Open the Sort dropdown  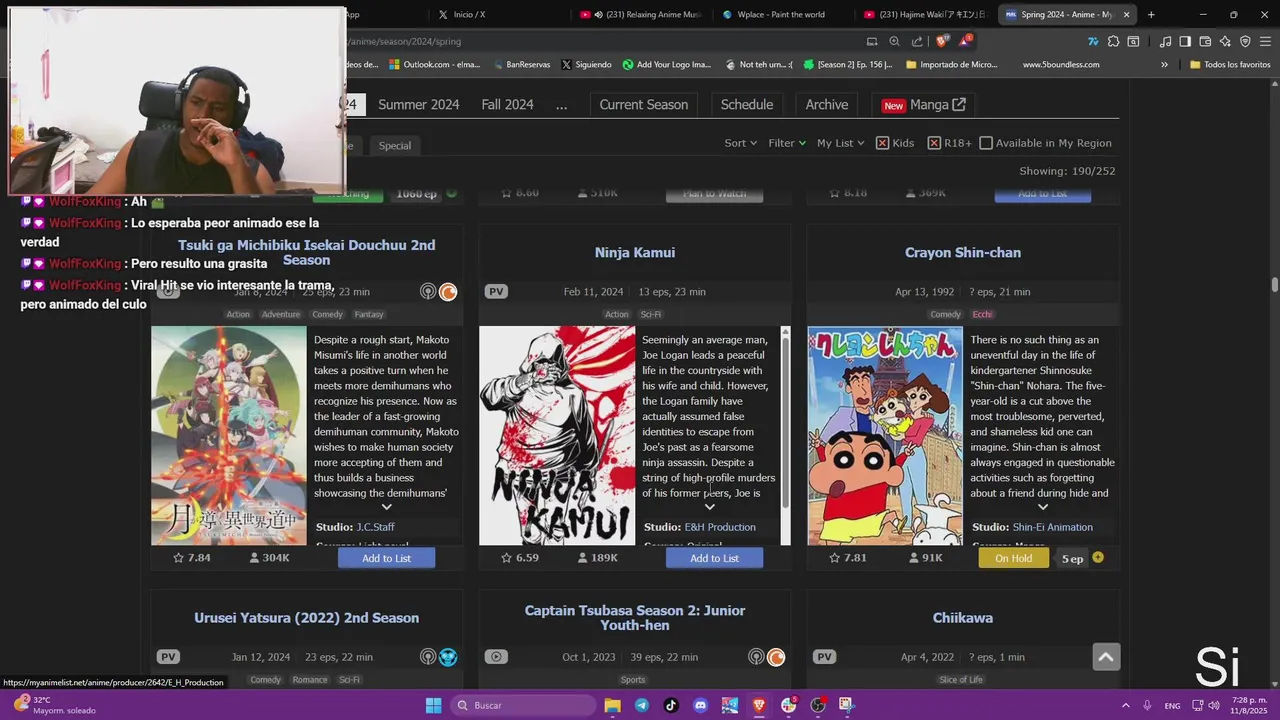click(x=741, y=143)
